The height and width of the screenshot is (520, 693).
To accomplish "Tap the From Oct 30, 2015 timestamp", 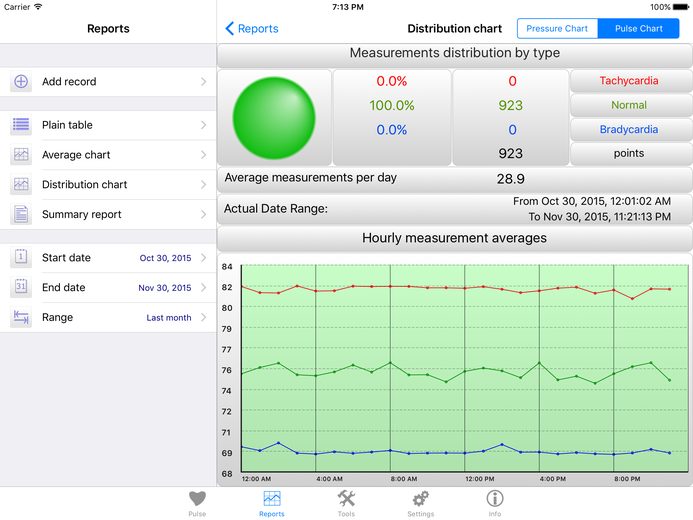I will (592, 201).
